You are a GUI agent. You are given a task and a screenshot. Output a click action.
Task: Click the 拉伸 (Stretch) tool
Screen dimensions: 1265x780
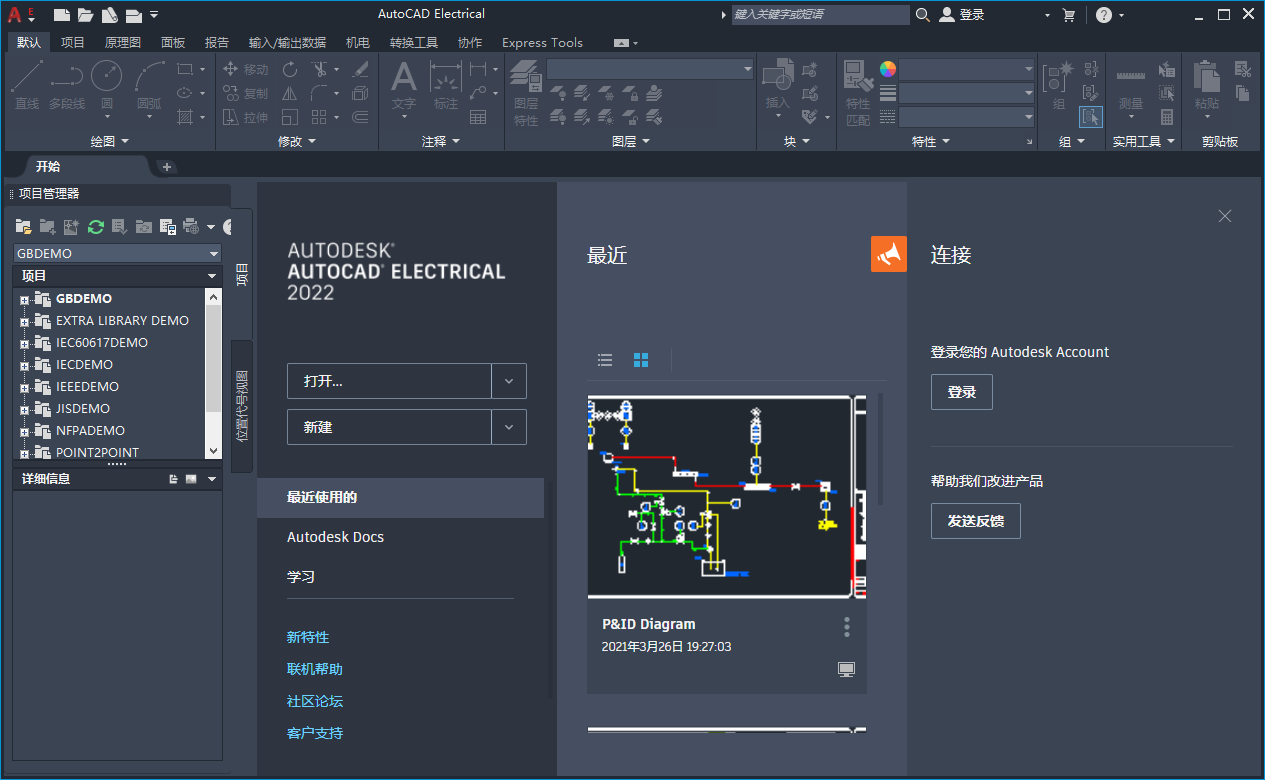tap(245, 117)
